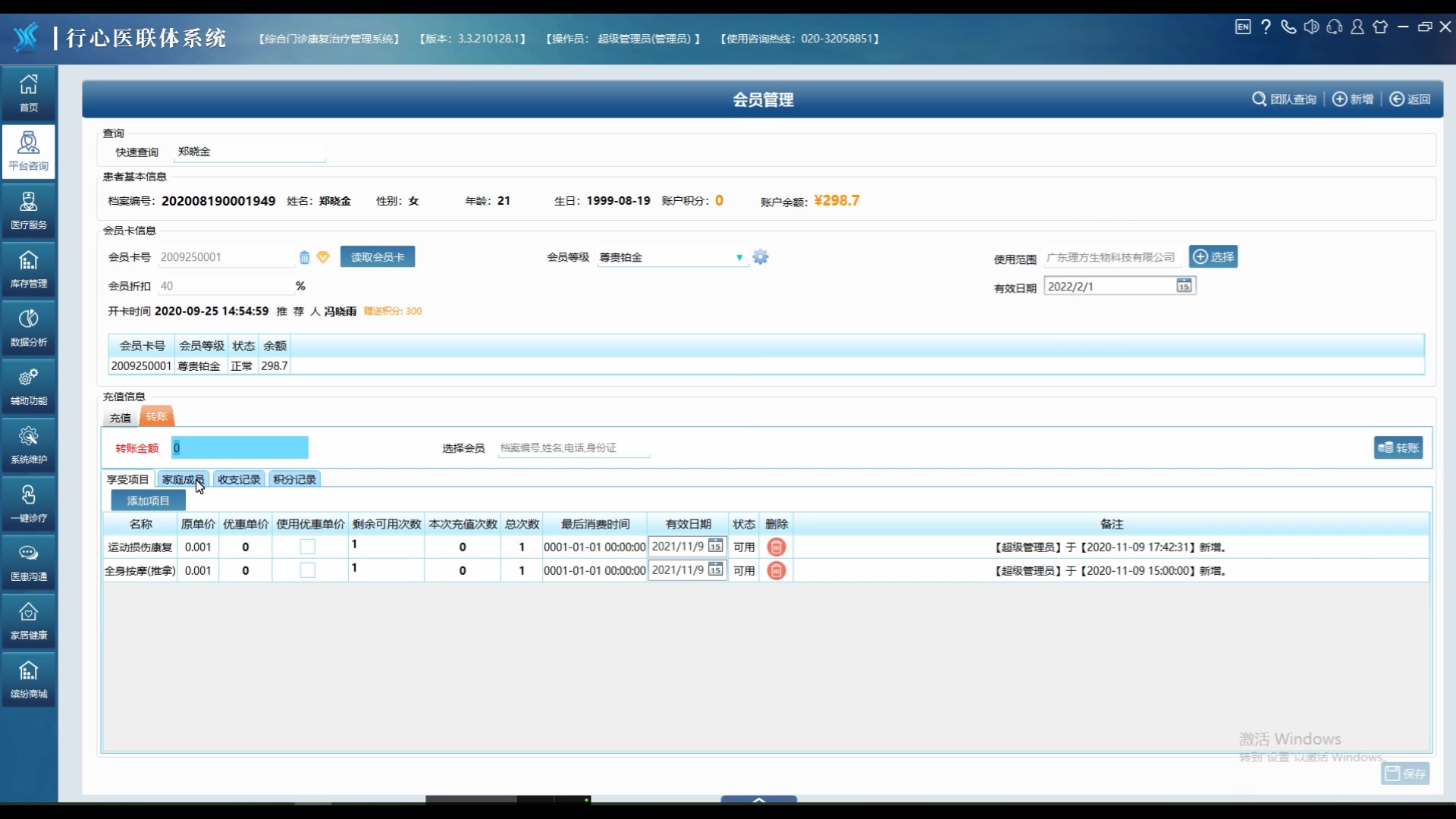Open 库存管理 in the sidebar
This screenshot has height=819, width=1456.
(29, 268)
